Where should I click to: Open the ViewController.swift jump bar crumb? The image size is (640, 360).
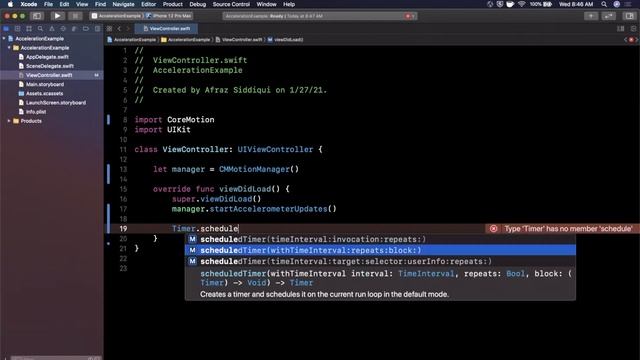pos(239,40)
